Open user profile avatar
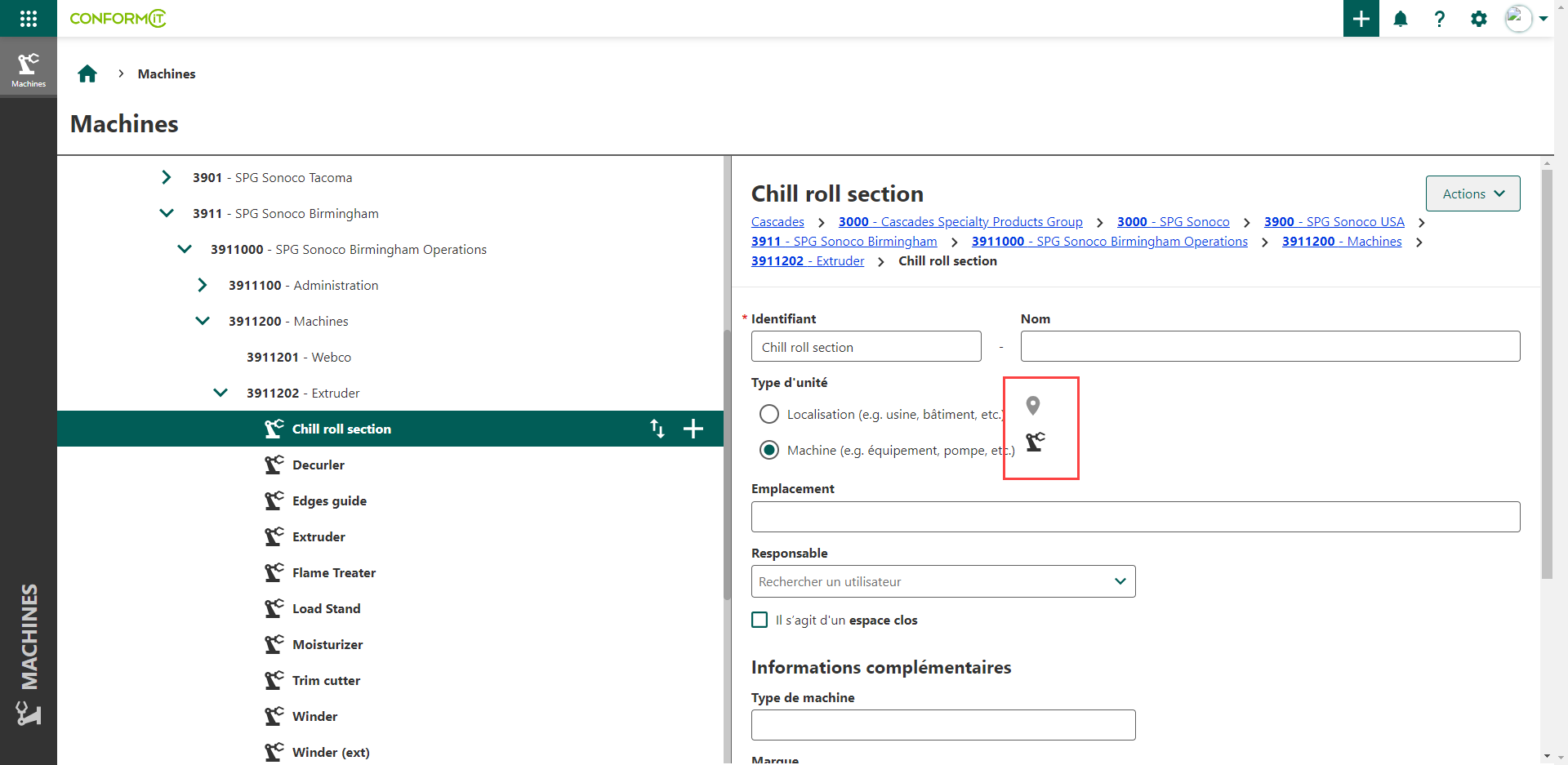The image size is (1568, 765). (x=1518, y=18)
